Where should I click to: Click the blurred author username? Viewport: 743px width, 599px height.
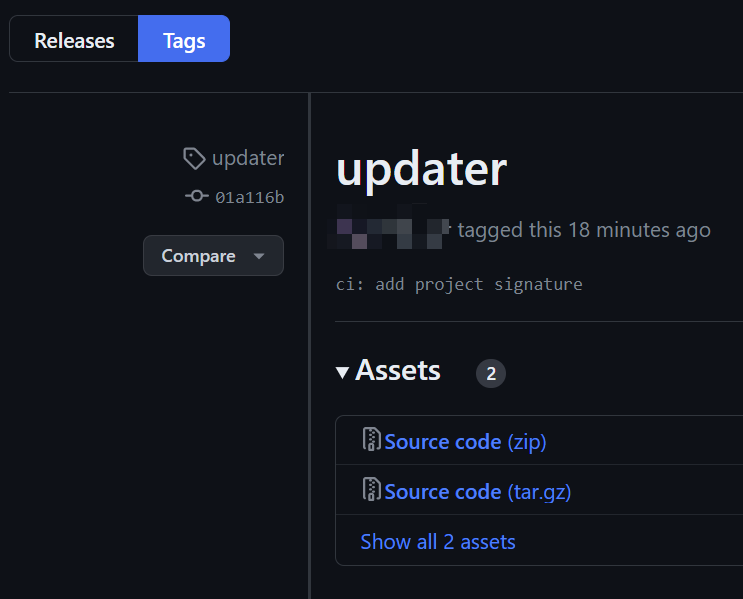pos(389,227)
